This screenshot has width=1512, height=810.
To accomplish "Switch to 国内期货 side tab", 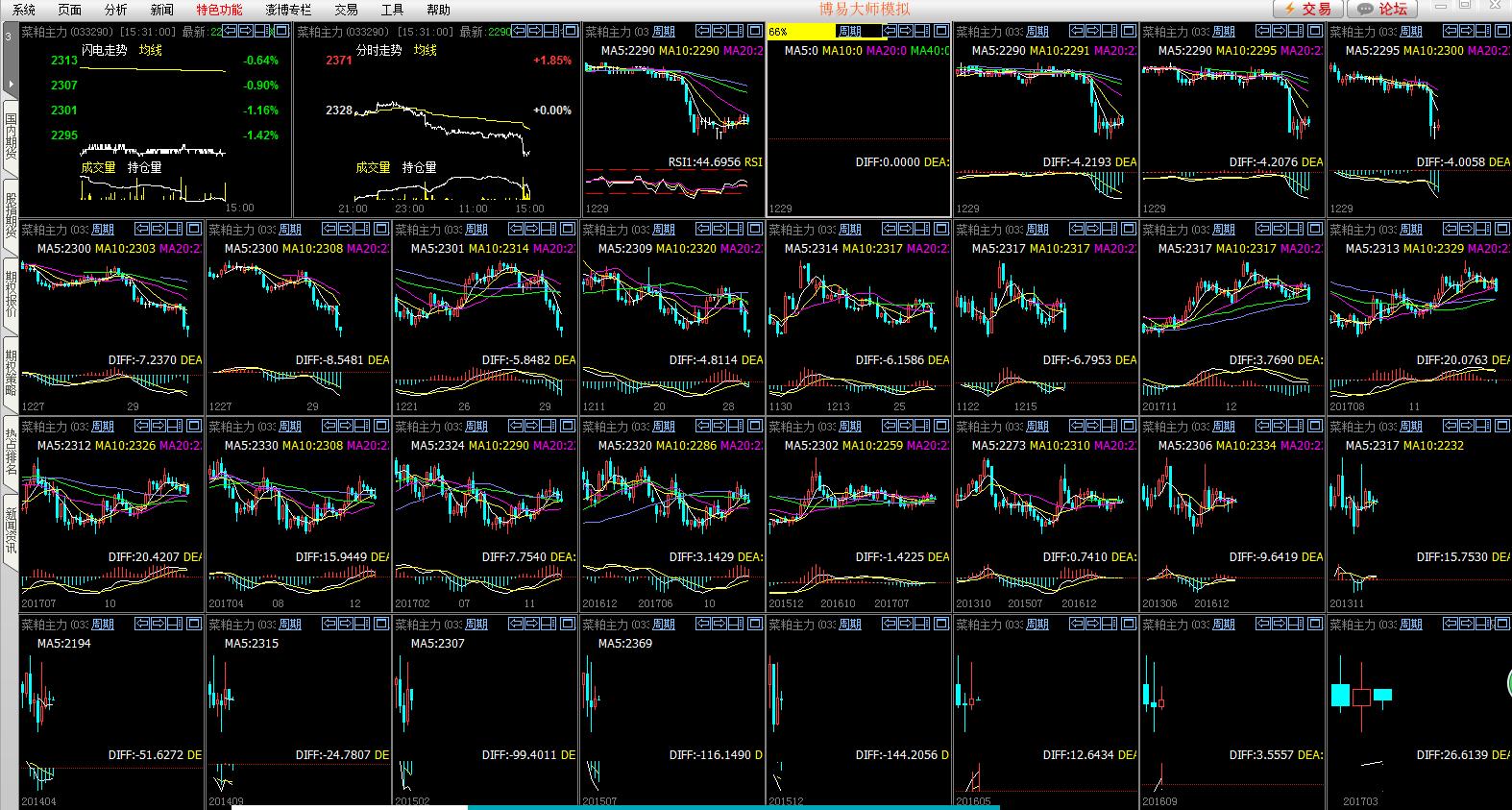I will coord(11,136).
